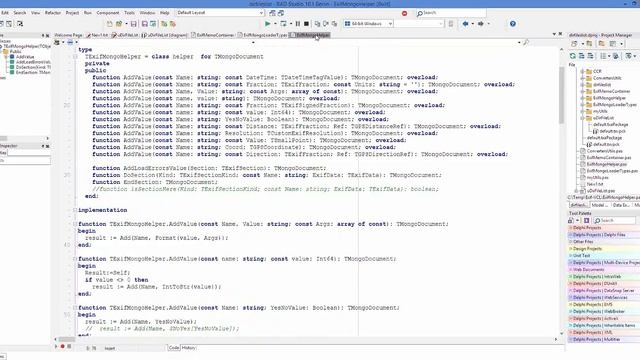Open the Default Layout combo box
Image resolution: width=640 pixels, height=360 pixels.
[x=220, y=13]
